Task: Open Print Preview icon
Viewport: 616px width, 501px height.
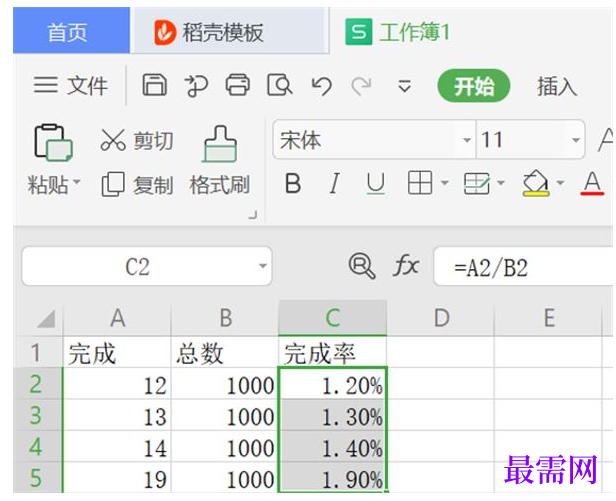Action: pos(279,85)
